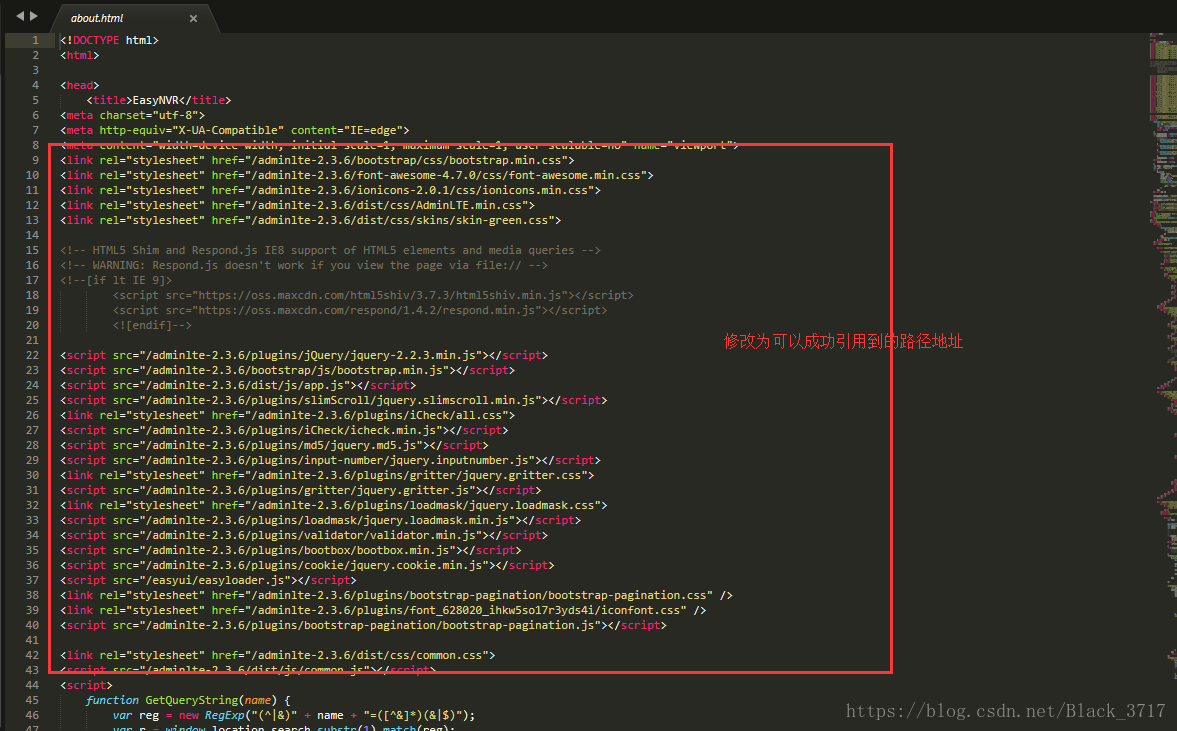
Task: Click the bootstrap-pagination.js script line
Action: click(x=363, y=625)
